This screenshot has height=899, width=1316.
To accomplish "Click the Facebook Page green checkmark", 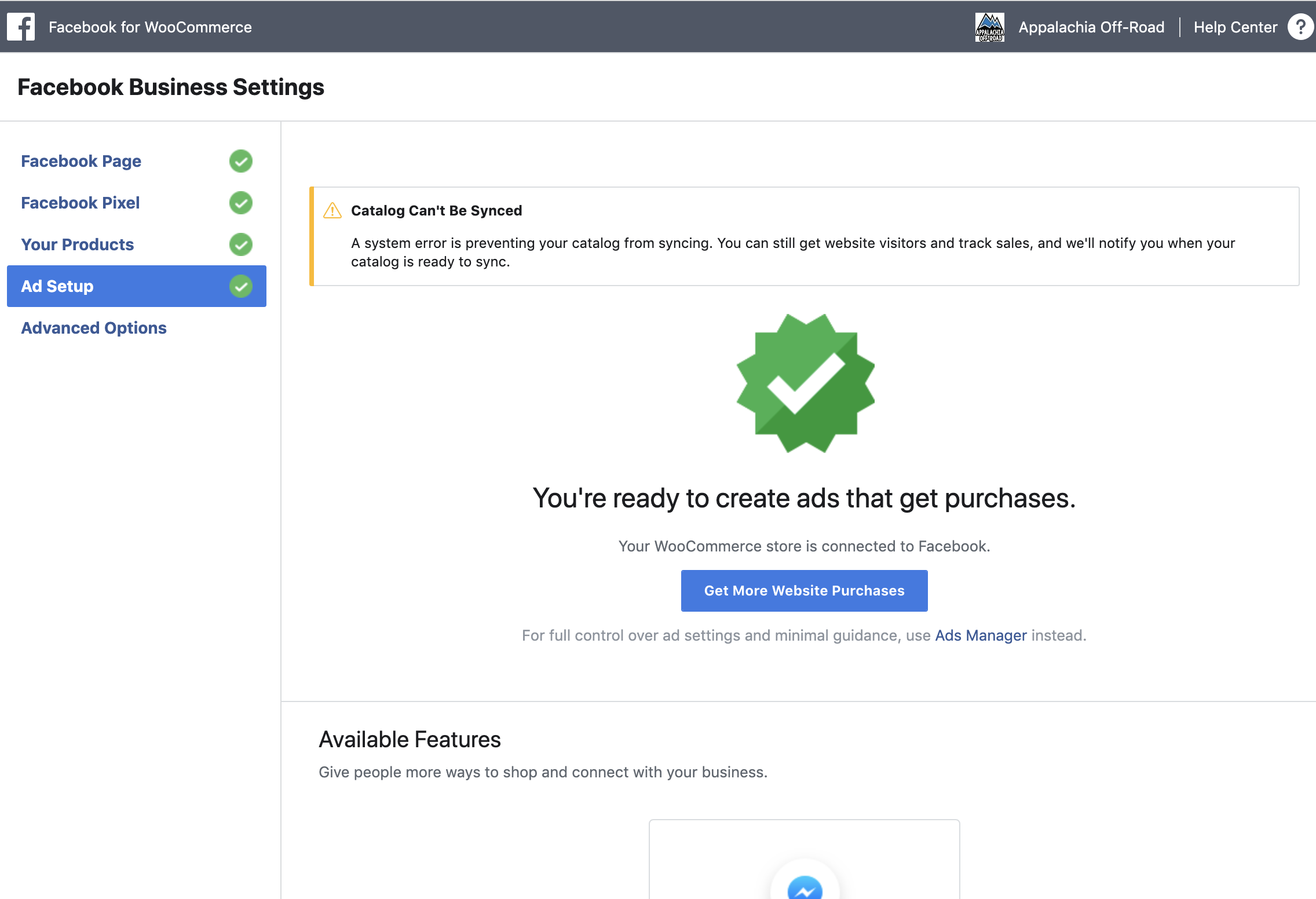I will (240, 161).
